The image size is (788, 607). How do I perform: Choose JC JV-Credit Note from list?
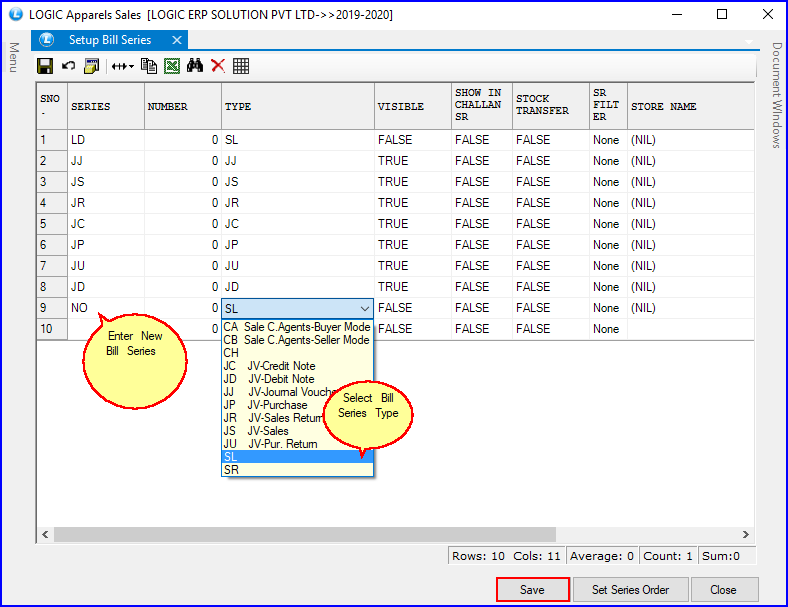click(297, 366)
